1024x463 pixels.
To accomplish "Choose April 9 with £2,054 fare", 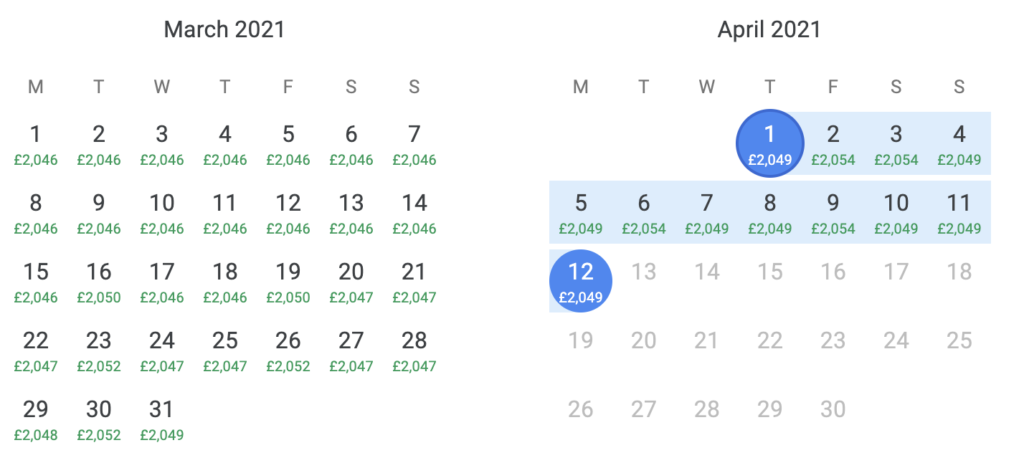I will coord(833,212).
